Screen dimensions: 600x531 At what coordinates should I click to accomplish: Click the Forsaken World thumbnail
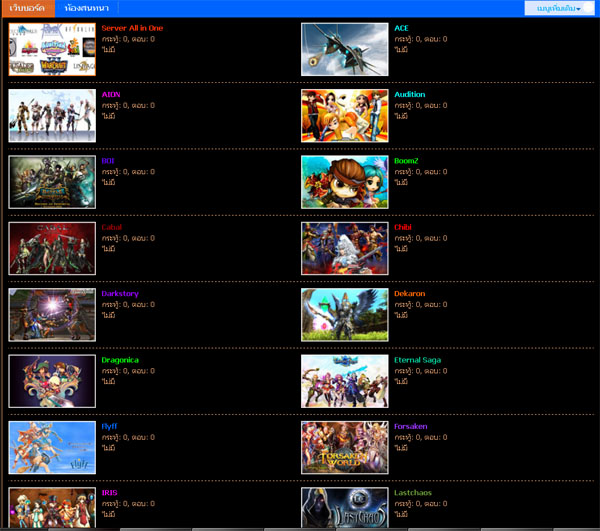click(x=345, y=448)
